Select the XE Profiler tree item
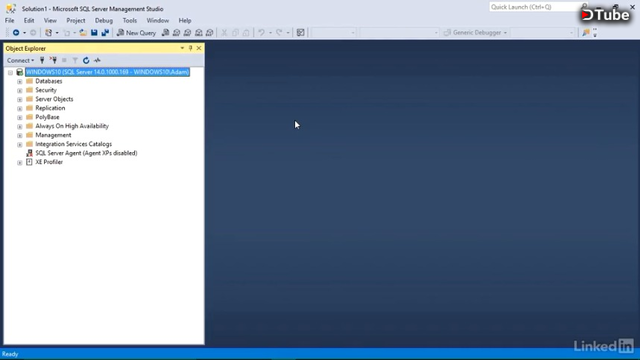The image size is (640, 360). [49, 162]
